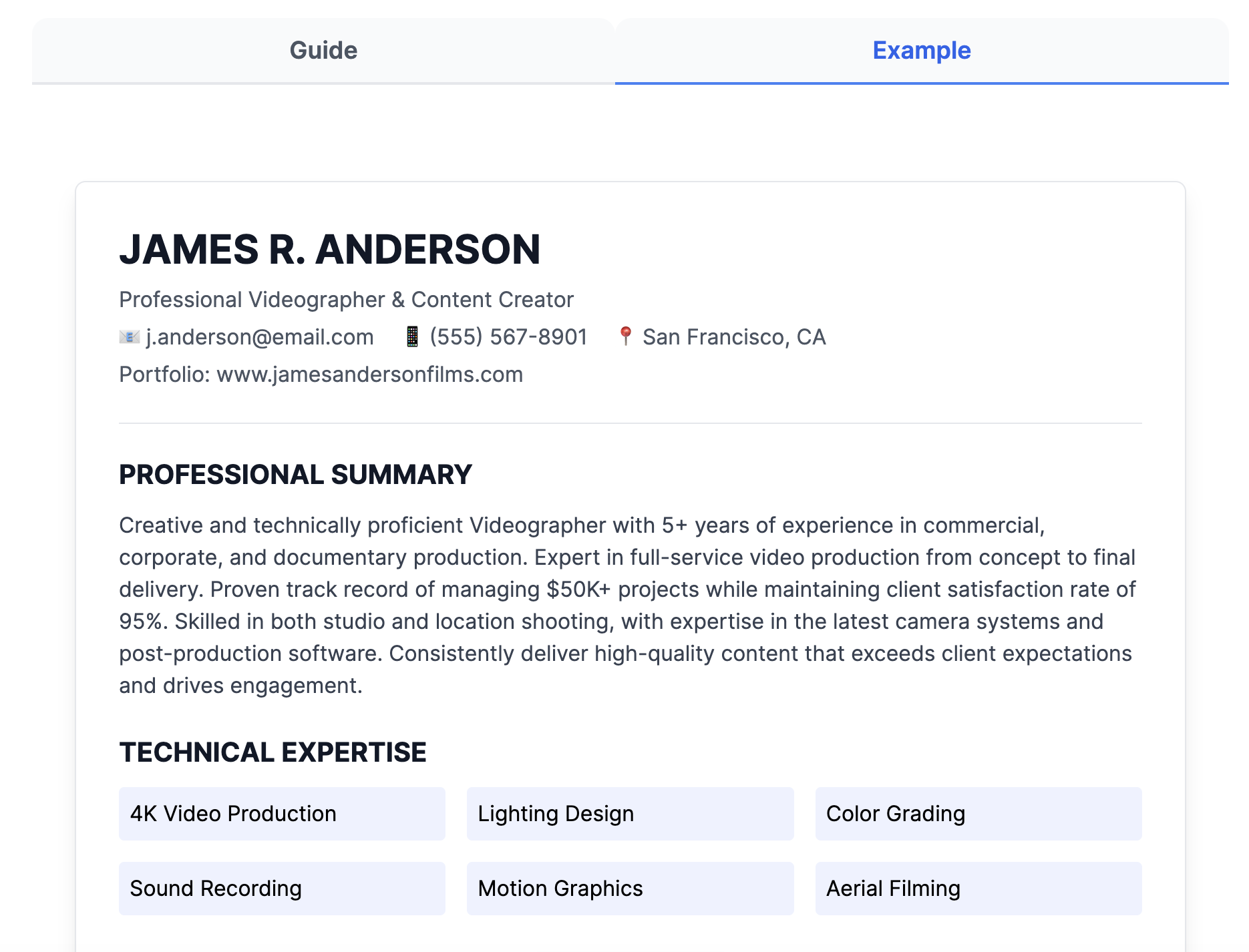Click the Professional Videographer & Content Creator subtitle
The width and height of the screenshot is (1249, 952).
346,300
